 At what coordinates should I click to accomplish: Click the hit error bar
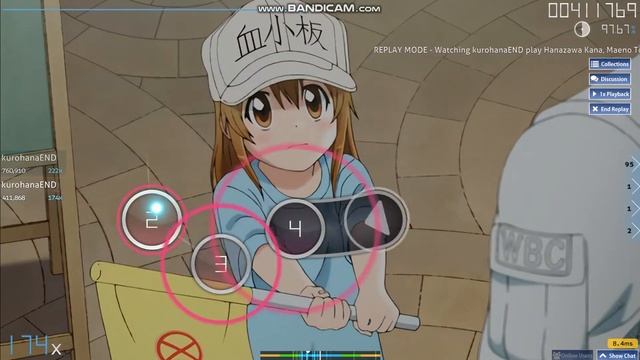pyautogui.click(x=320, y=355)
